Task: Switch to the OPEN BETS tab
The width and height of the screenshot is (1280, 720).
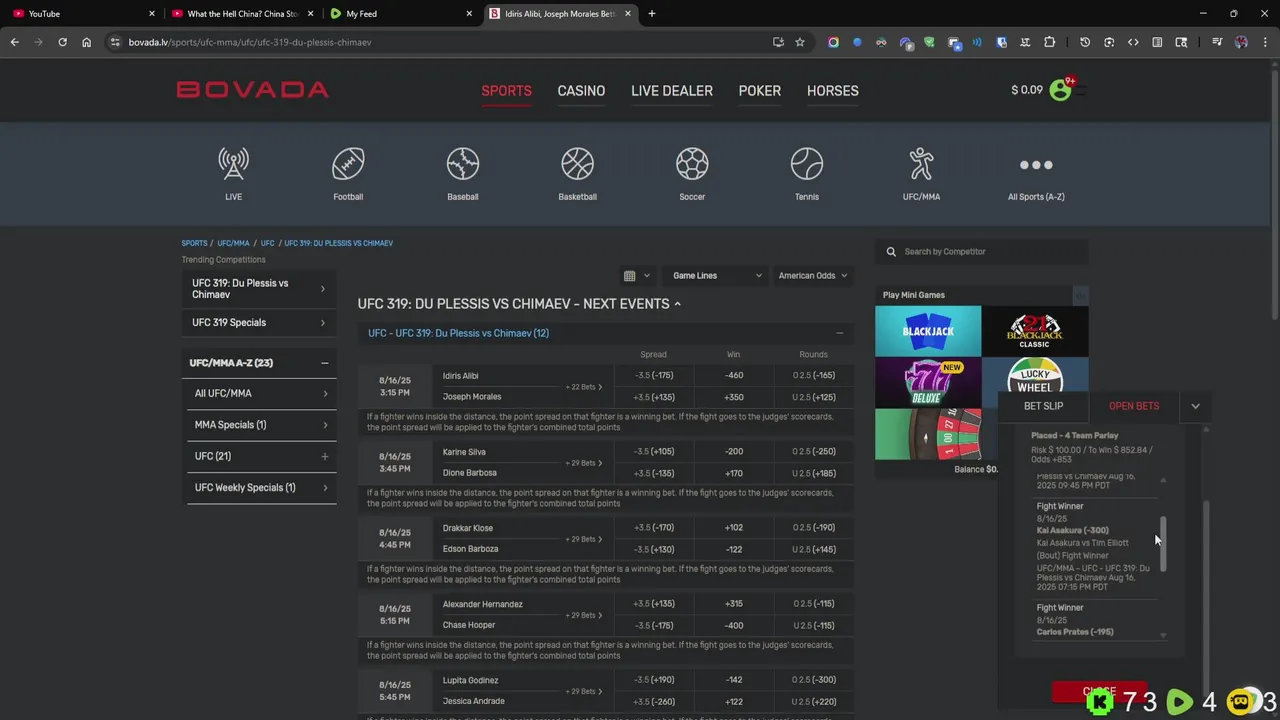Action: click(x=1134, y=406)
